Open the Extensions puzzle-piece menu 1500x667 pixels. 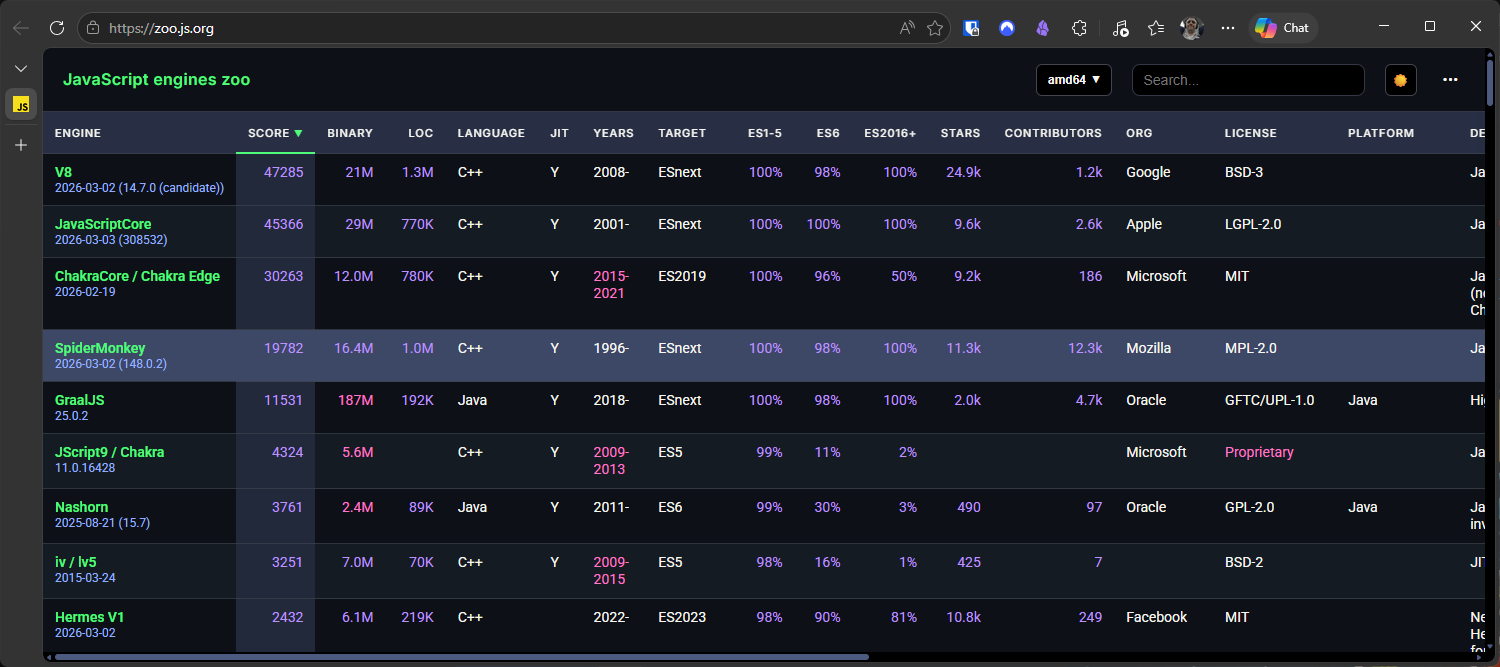[1079, 28]
